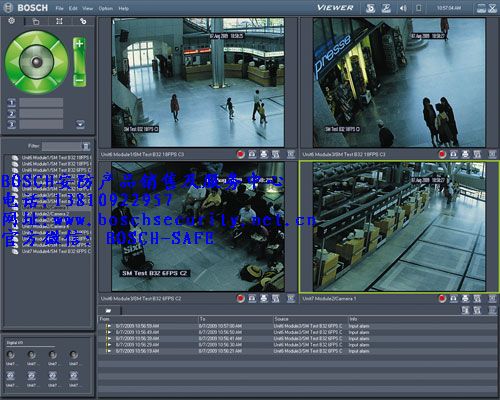Click the toolbar icon left of the Z icon
Screen dimensions: 500x400
(370, 8)
